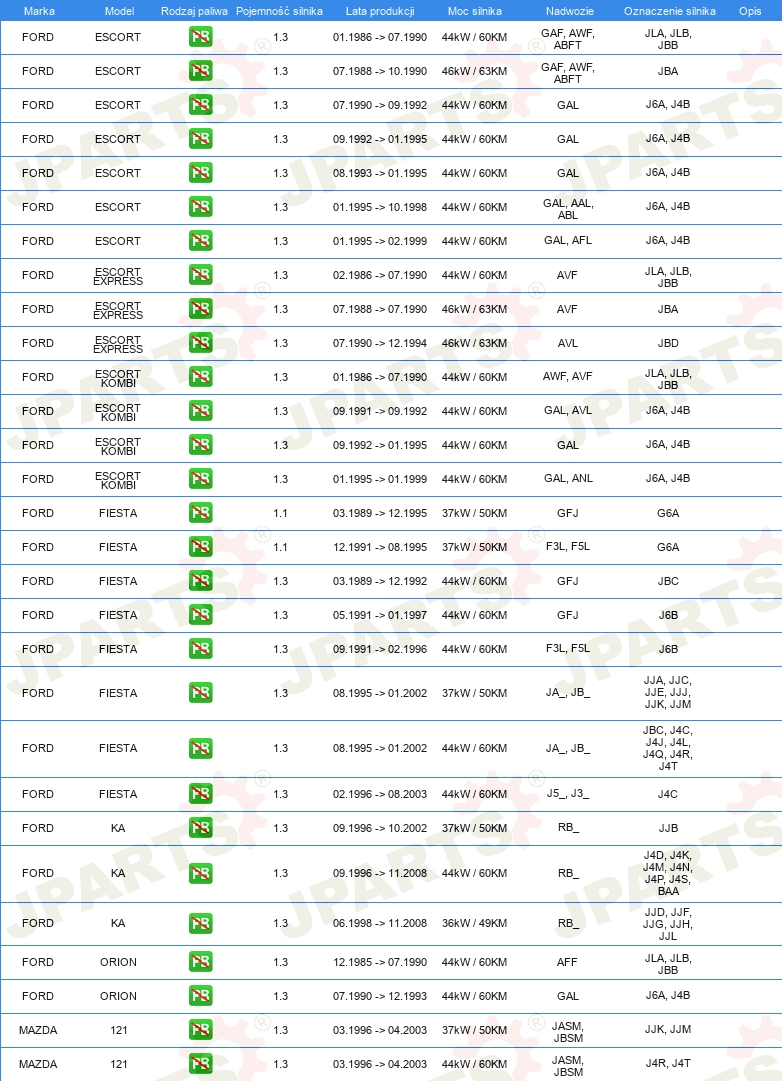Click the Moc silnika column header

474,11
